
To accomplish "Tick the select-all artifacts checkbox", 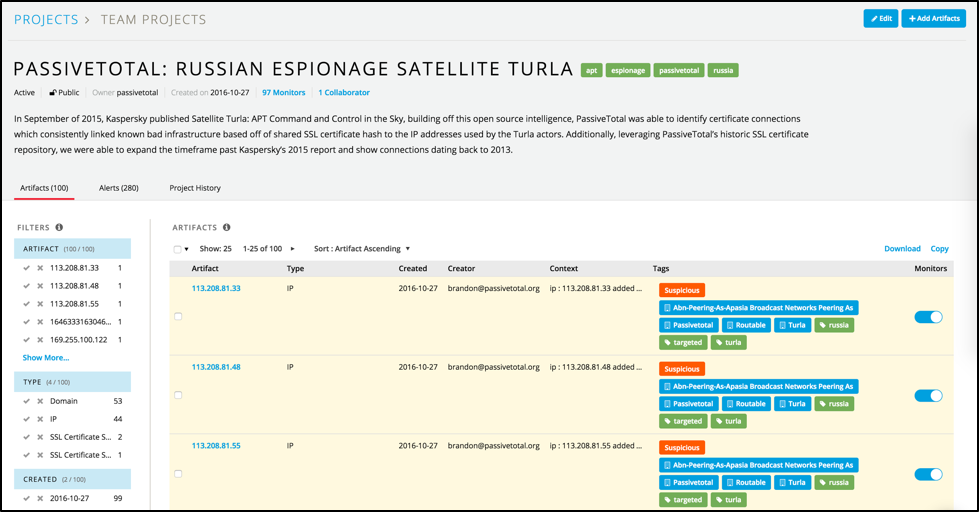I will 177,249.
